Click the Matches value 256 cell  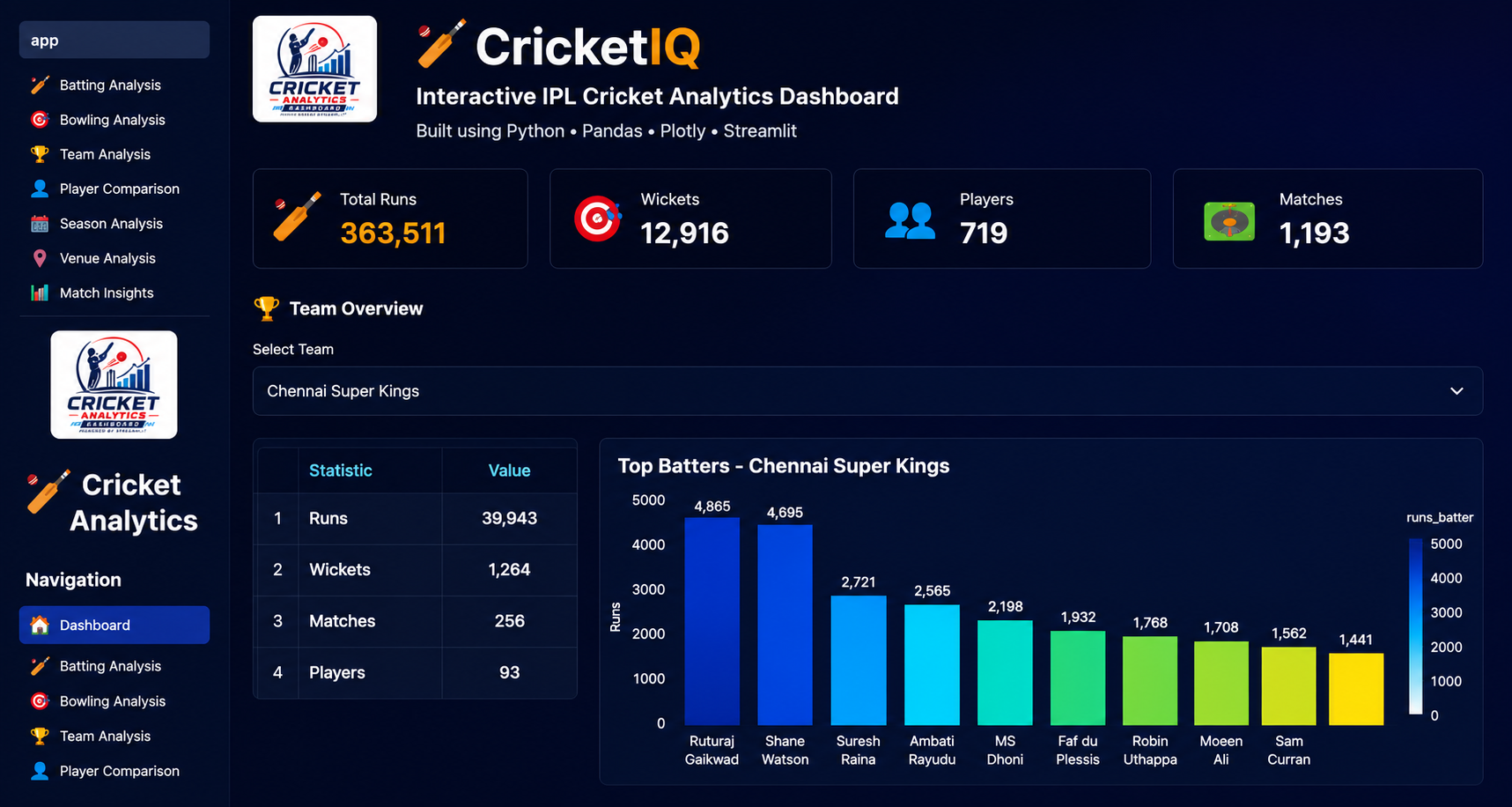509,621
